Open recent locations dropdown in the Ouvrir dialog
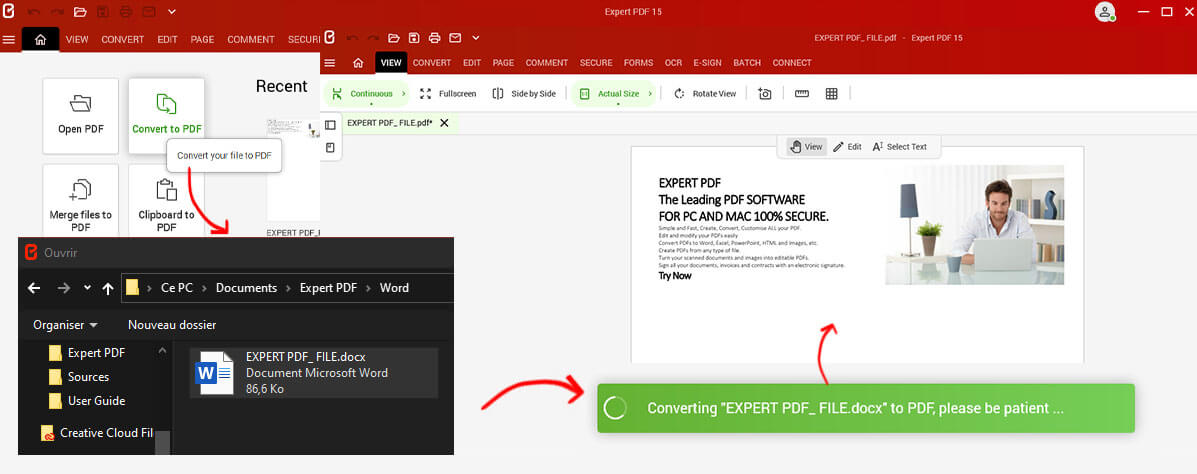Viewport: 1197px width, 474px height. click(x=87, y=288)
